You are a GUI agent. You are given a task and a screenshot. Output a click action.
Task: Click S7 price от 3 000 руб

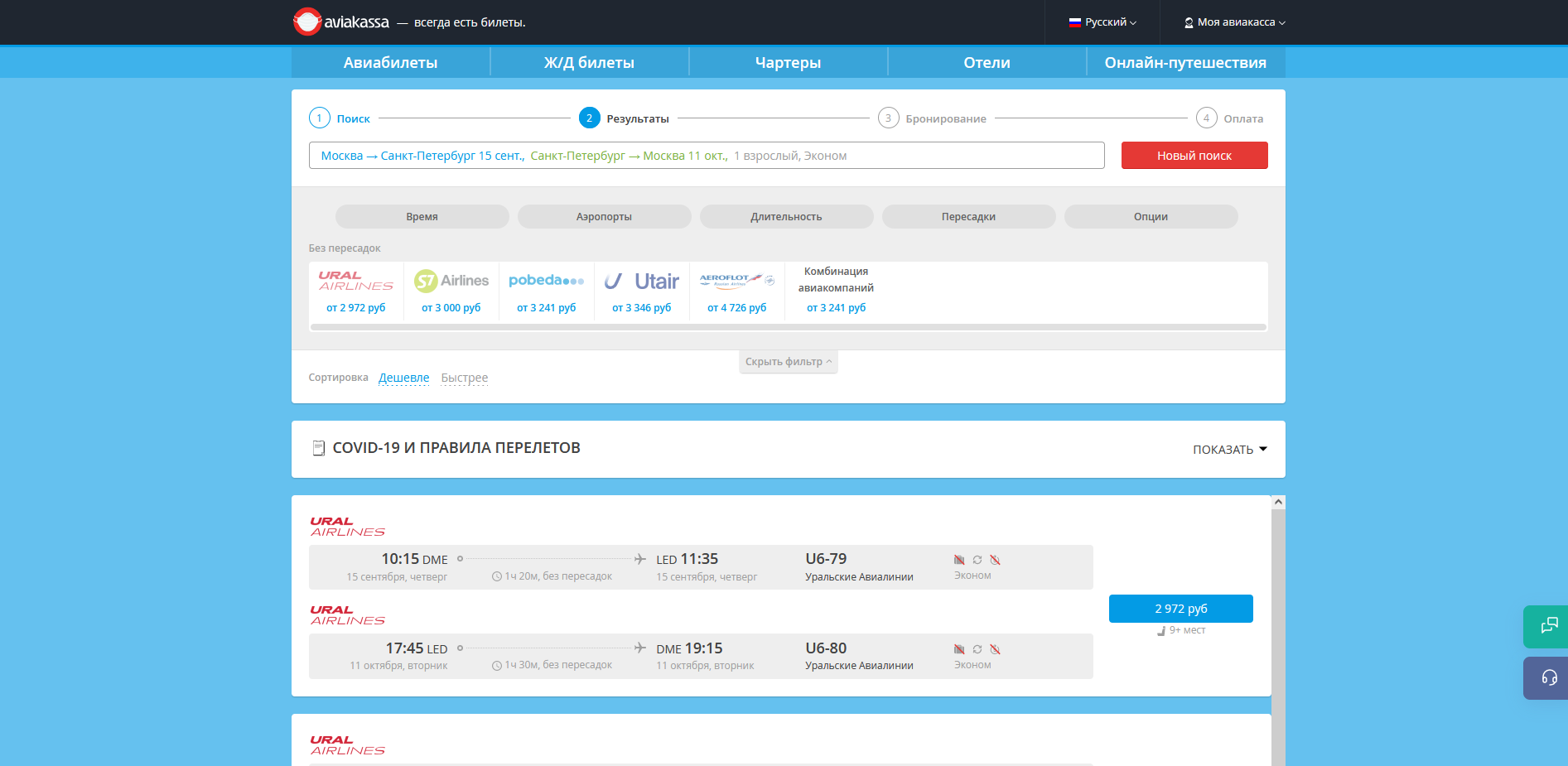point(451,307)
